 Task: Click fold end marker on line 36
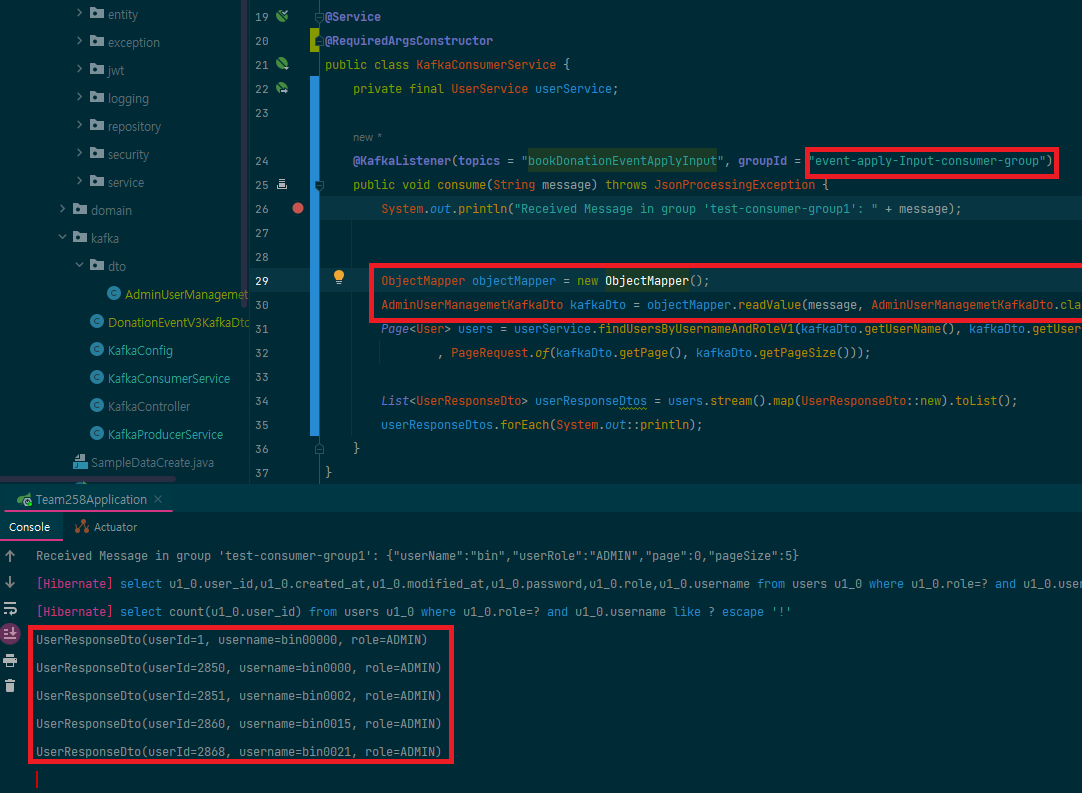point(319,449)
